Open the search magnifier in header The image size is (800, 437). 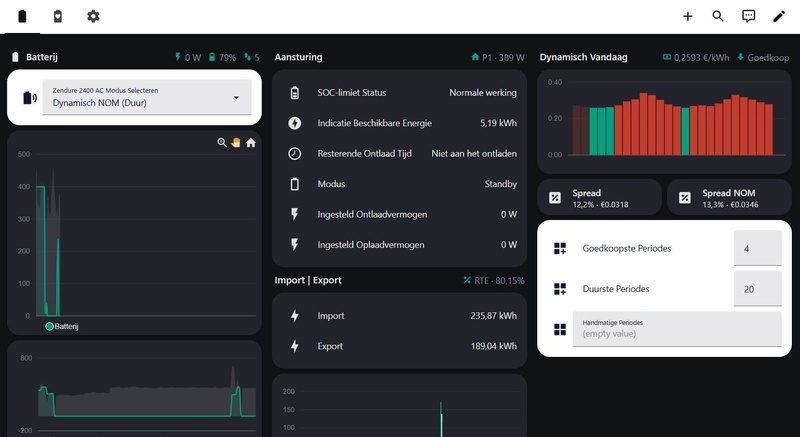pyautogui.click(x=718, y=16)
